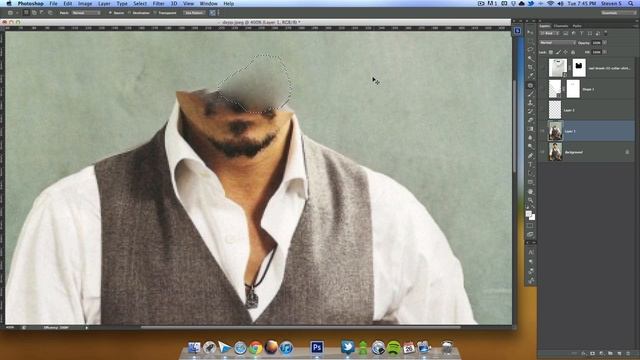Select the Patch tool in toolbar
Screen dimensions: 640x360
pos(530,85)
